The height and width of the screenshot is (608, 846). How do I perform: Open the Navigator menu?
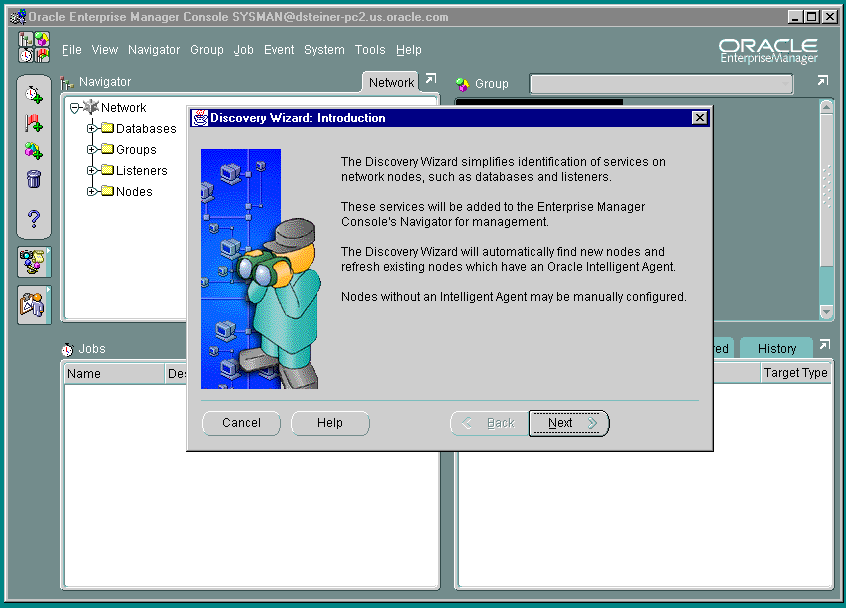tap(154, 50)
